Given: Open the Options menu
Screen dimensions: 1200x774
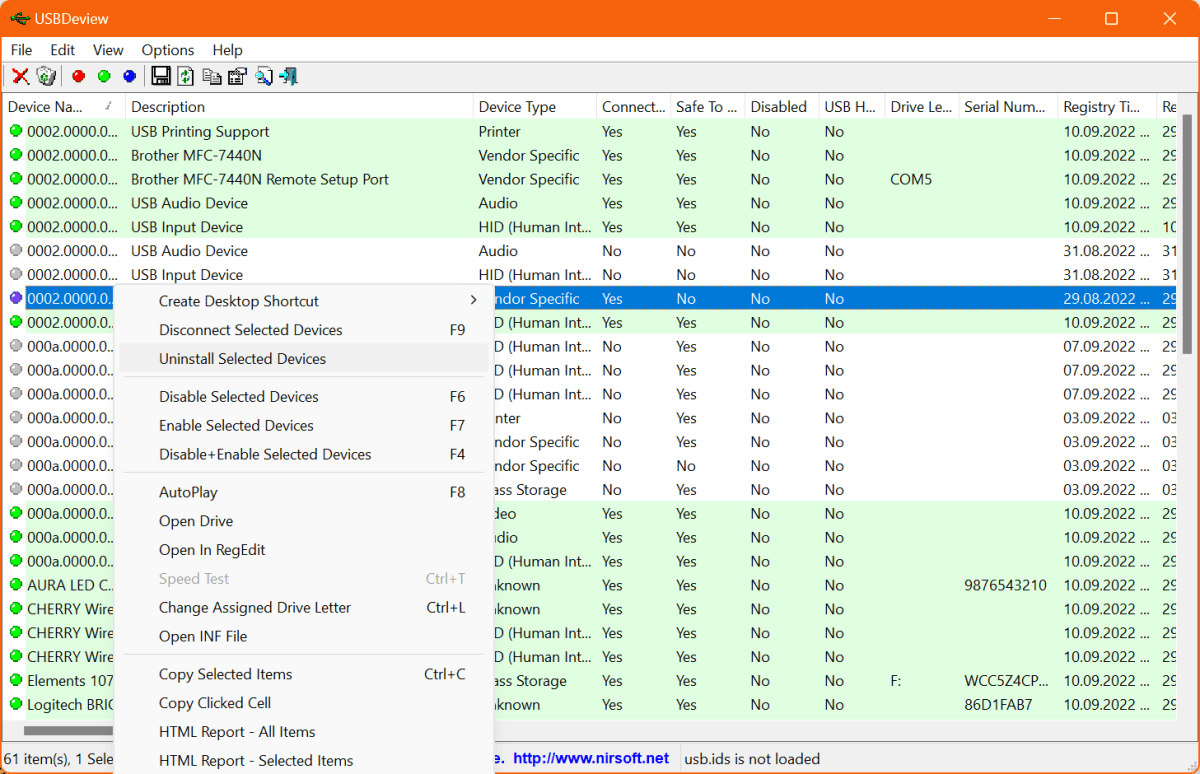Looking at the screenshot, I should 168,50.
